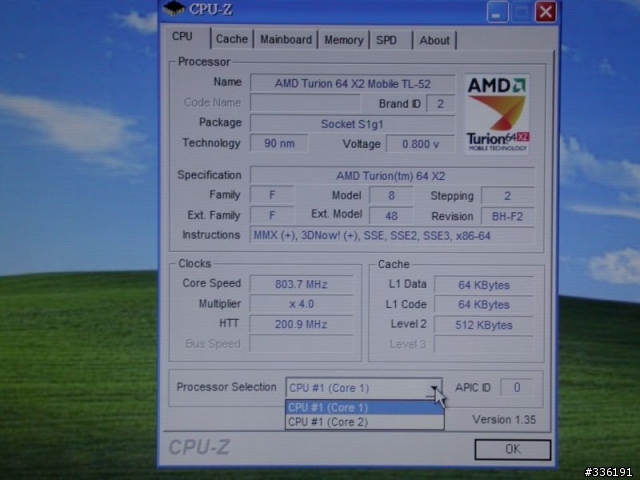Click the L1 Data value 64 KBytes
The image size is (640, 480).
pos(484,285)
